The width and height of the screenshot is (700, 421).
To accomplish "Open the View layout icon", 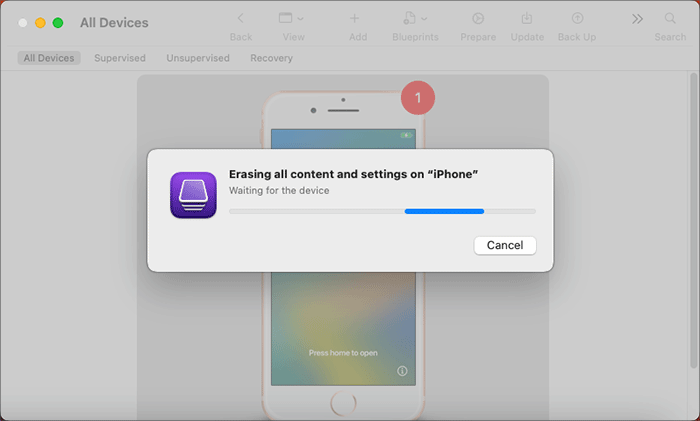I will tap(285, 18).
